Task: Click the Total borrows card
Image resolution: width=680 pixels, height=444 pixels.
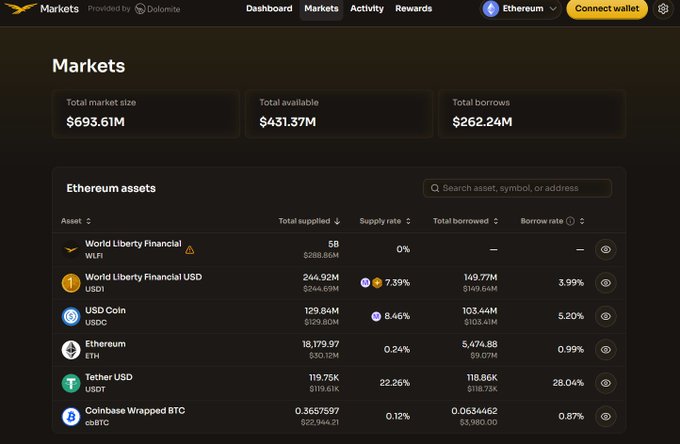Action: pyautogui.click(x=532, y=114)
